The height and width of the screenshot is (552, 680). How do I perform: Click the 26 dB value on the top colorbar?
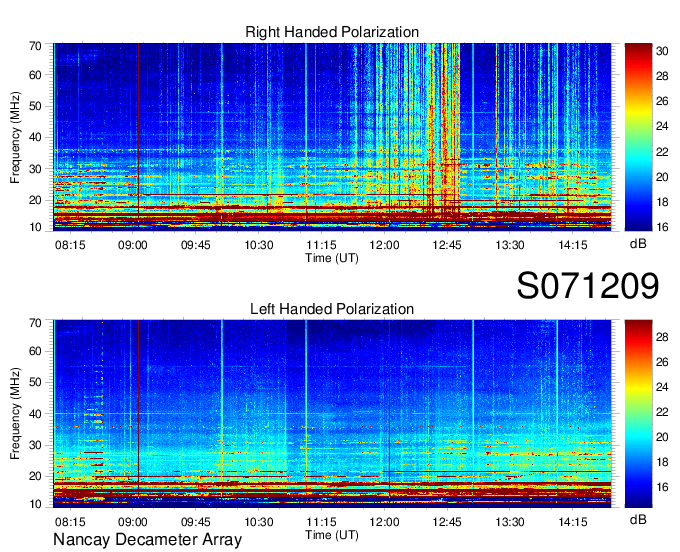coord(662,101)
